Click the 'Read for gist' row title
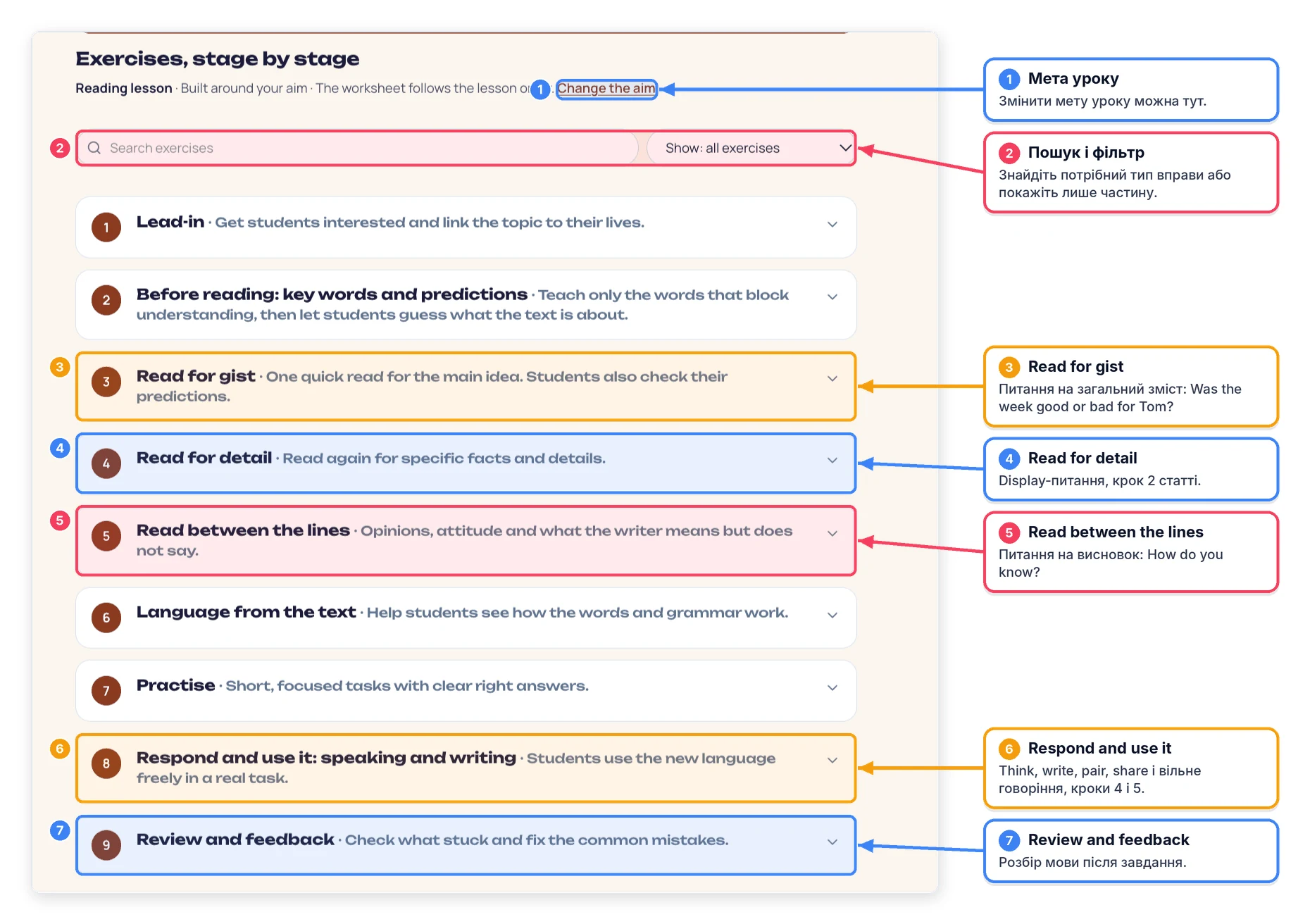 point(196,376)
